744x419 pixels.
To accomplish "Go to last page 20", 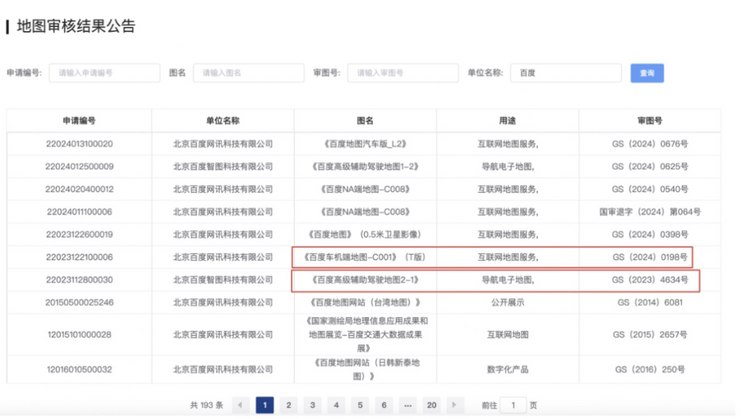I will click(x=432, y=405).
